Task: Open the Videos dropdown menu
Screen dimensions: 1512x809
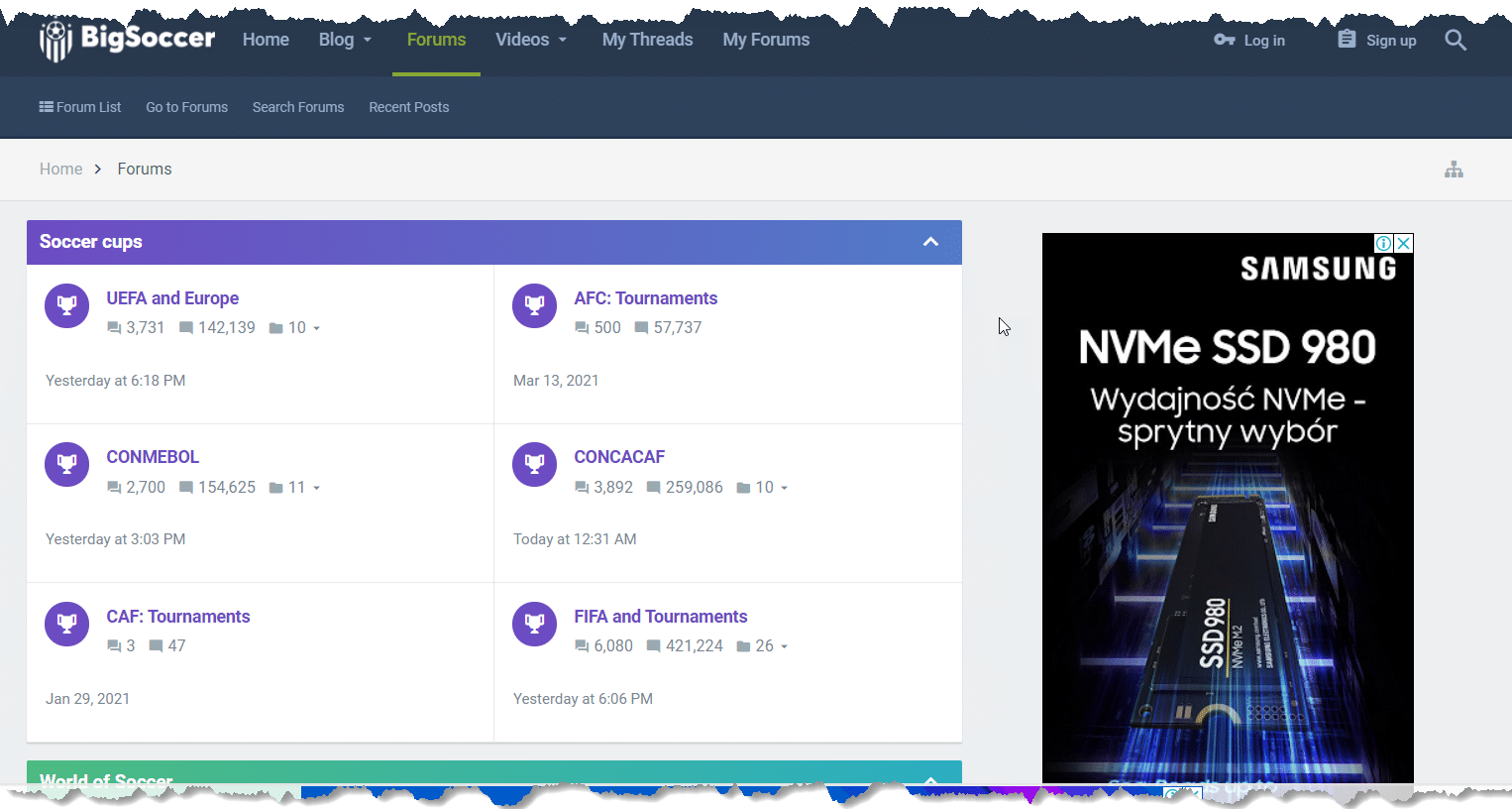Action: point(530,40)
